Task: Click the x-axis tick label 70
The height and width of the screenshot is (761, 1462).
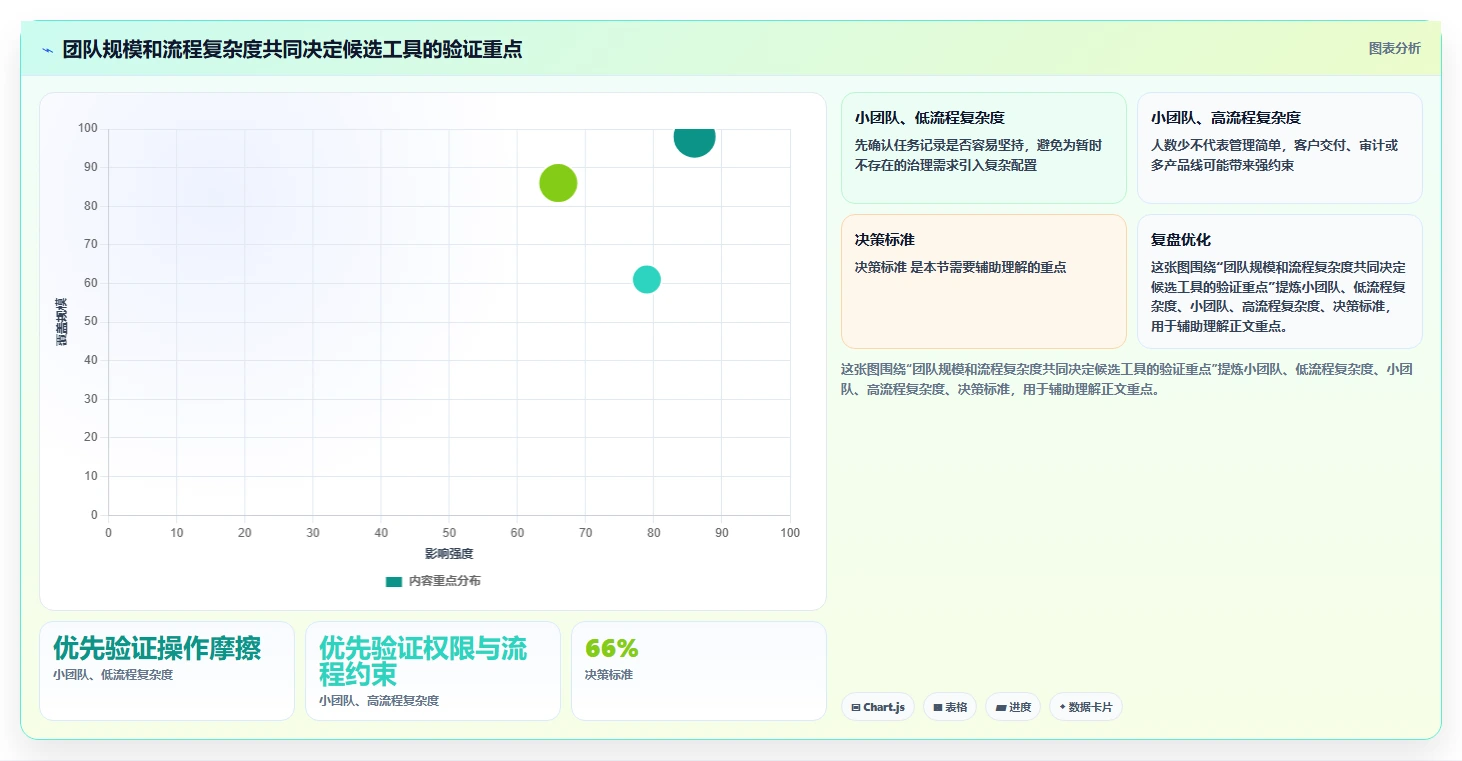Action: 585,533
